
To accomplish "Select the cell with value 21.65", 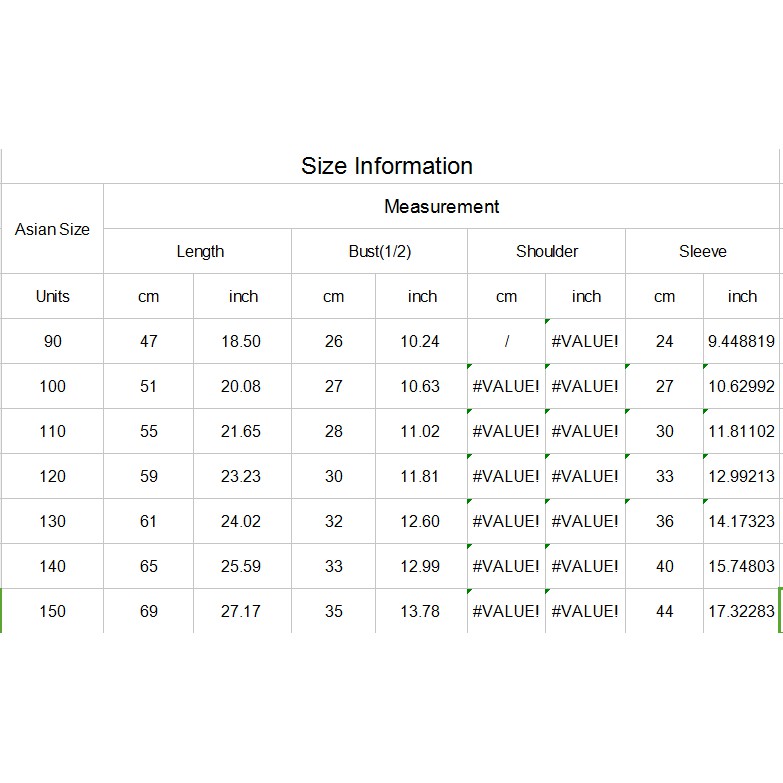I will coord(242,431).
